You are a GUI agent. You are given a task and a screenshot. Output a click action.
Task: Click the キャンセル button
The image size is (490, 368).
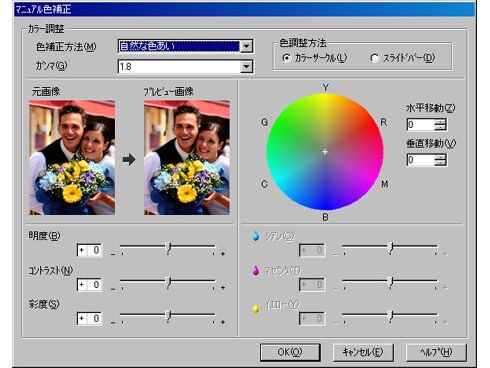(363, 352)
